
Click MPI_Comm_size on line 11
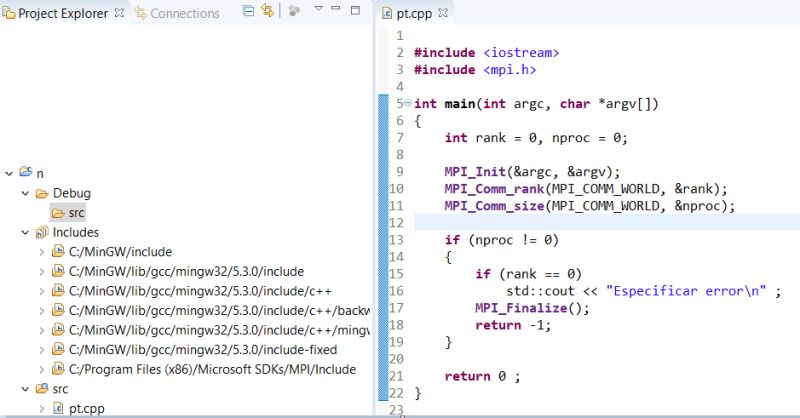coord(494,206)
